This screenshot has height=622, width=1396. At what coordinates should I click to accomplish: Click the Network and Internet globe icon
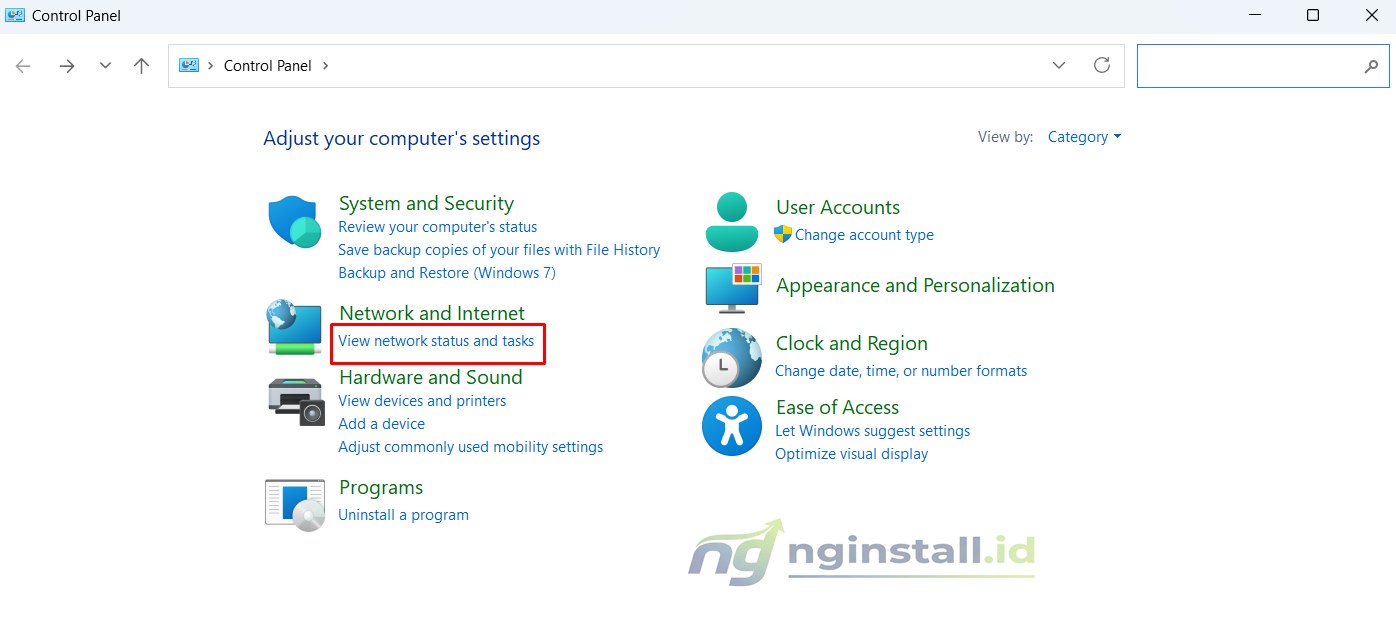coord(293,327)
